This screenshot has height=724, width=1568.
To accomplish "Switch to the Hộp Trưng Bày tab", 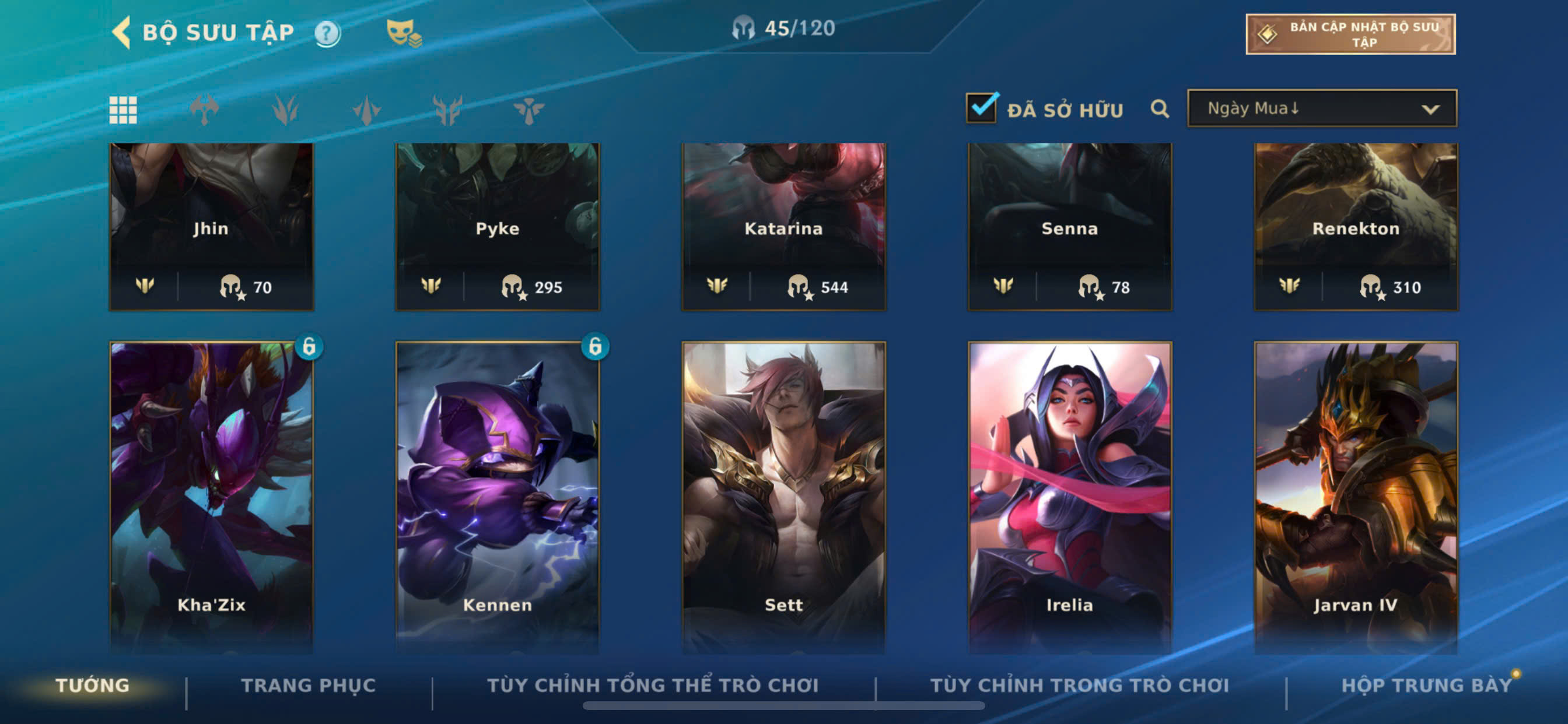I will pyautogui.click(x=1426, y=685).
